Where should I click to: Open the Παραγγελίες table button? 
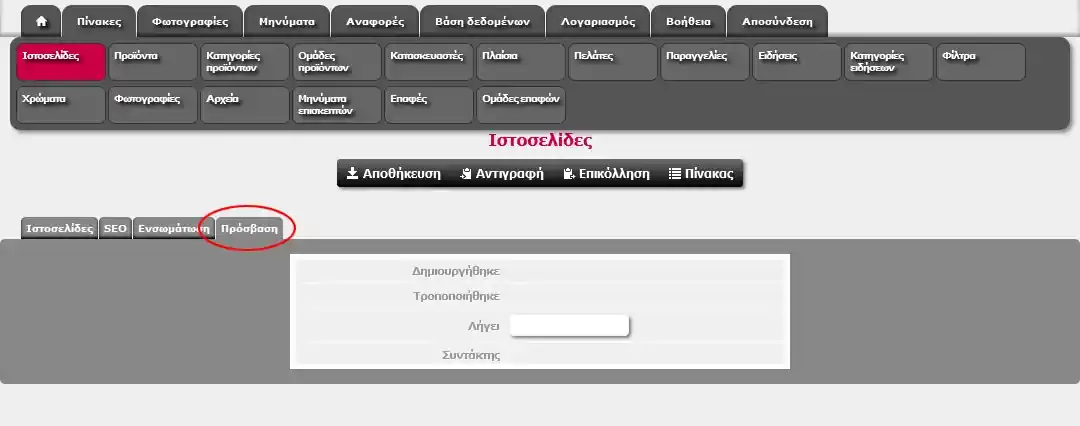(x=704, y=62)
